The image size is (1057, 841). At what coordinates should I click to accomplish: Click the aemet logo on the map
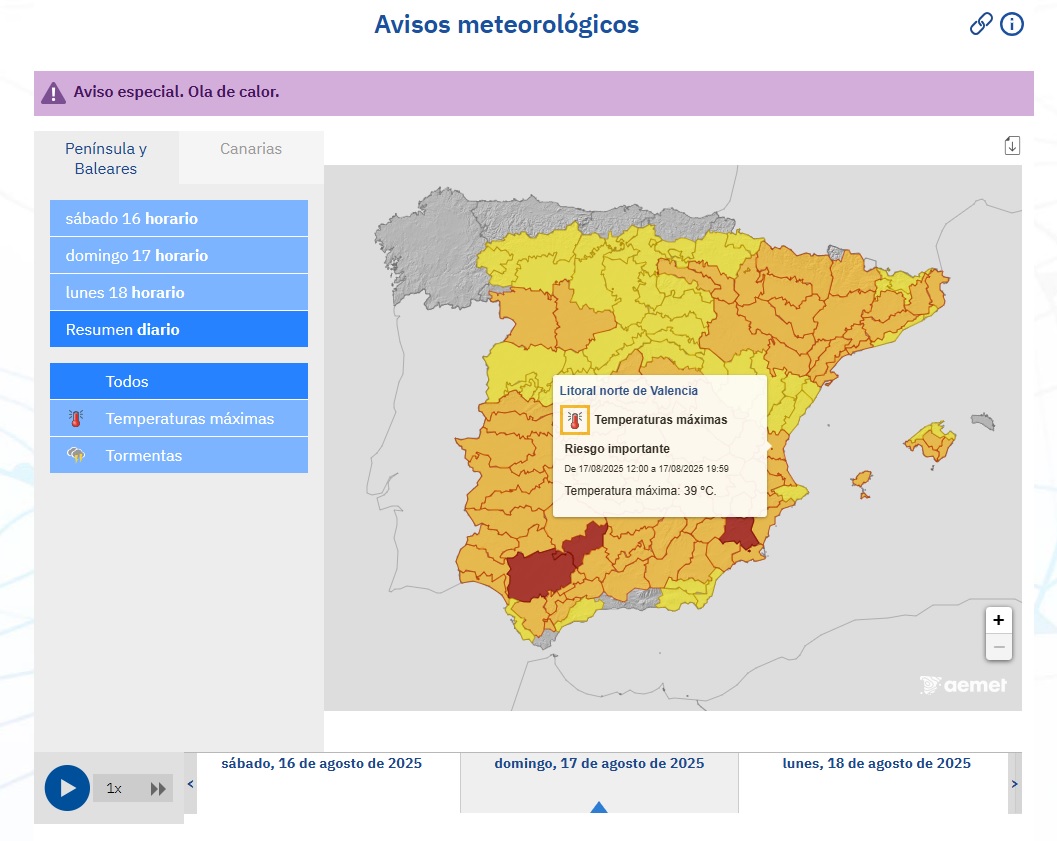point(963,685)
